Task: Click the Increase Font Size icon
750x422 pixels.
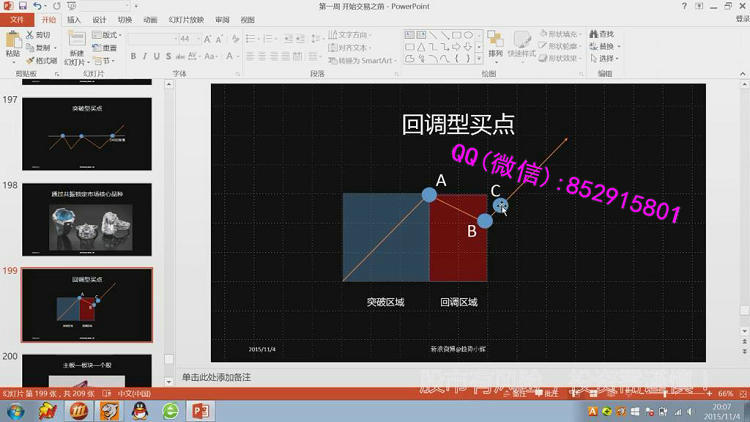Action: pyautogui.click(x=208, y=39)
